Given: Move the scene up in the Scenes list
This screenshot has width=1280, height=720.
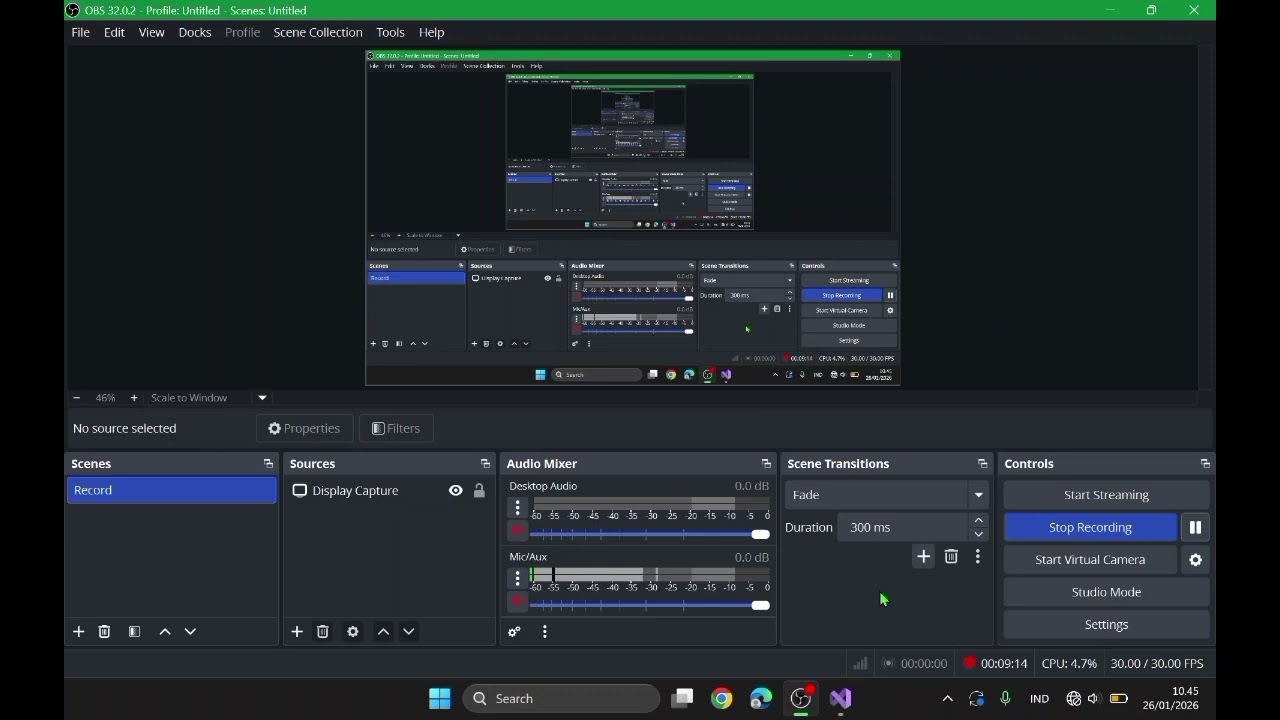Looking at the screenshot, I should 165,632.
